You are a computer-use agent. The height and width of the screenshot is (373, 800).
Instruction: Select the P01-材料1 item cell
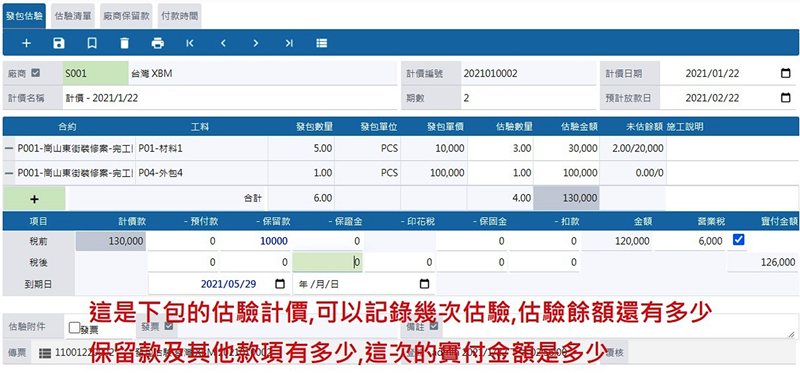coord(202,148)
